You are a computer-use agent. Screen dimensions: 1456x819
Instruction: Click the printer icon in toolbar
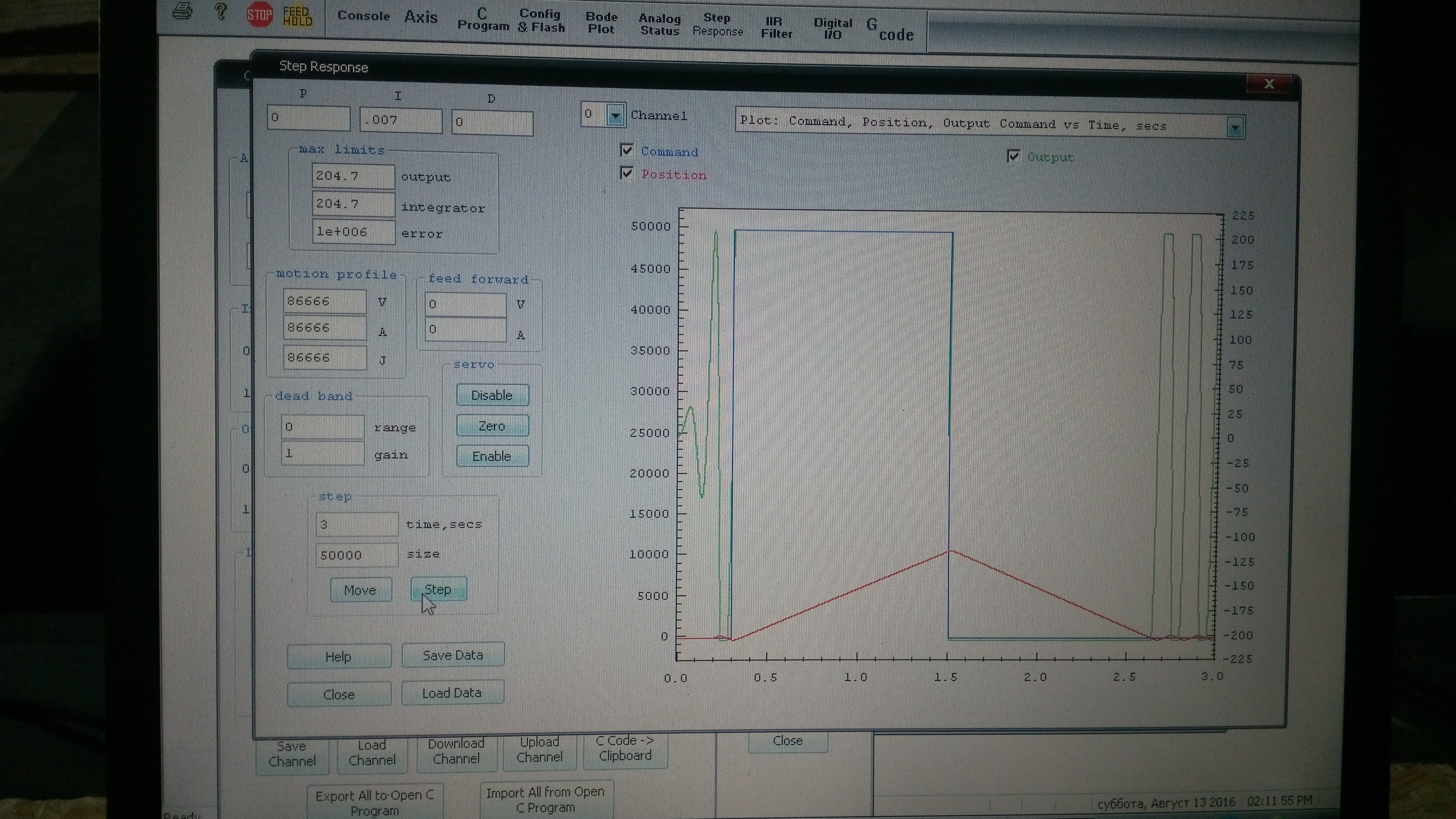(x=182, y=11)
